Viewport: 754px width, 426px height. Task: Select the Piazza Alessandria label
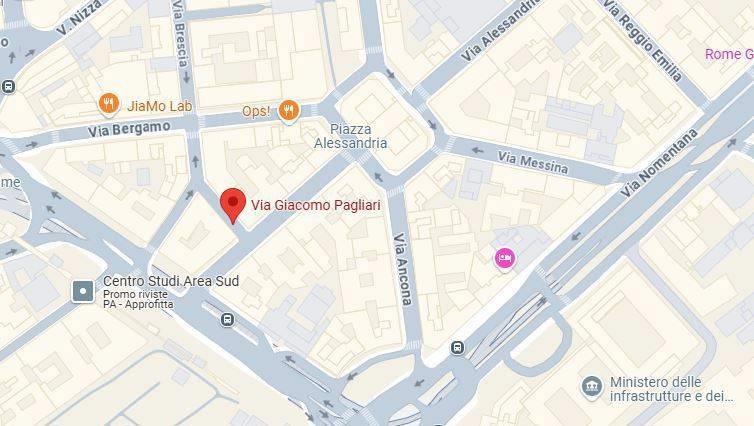[x=351, y=136]
